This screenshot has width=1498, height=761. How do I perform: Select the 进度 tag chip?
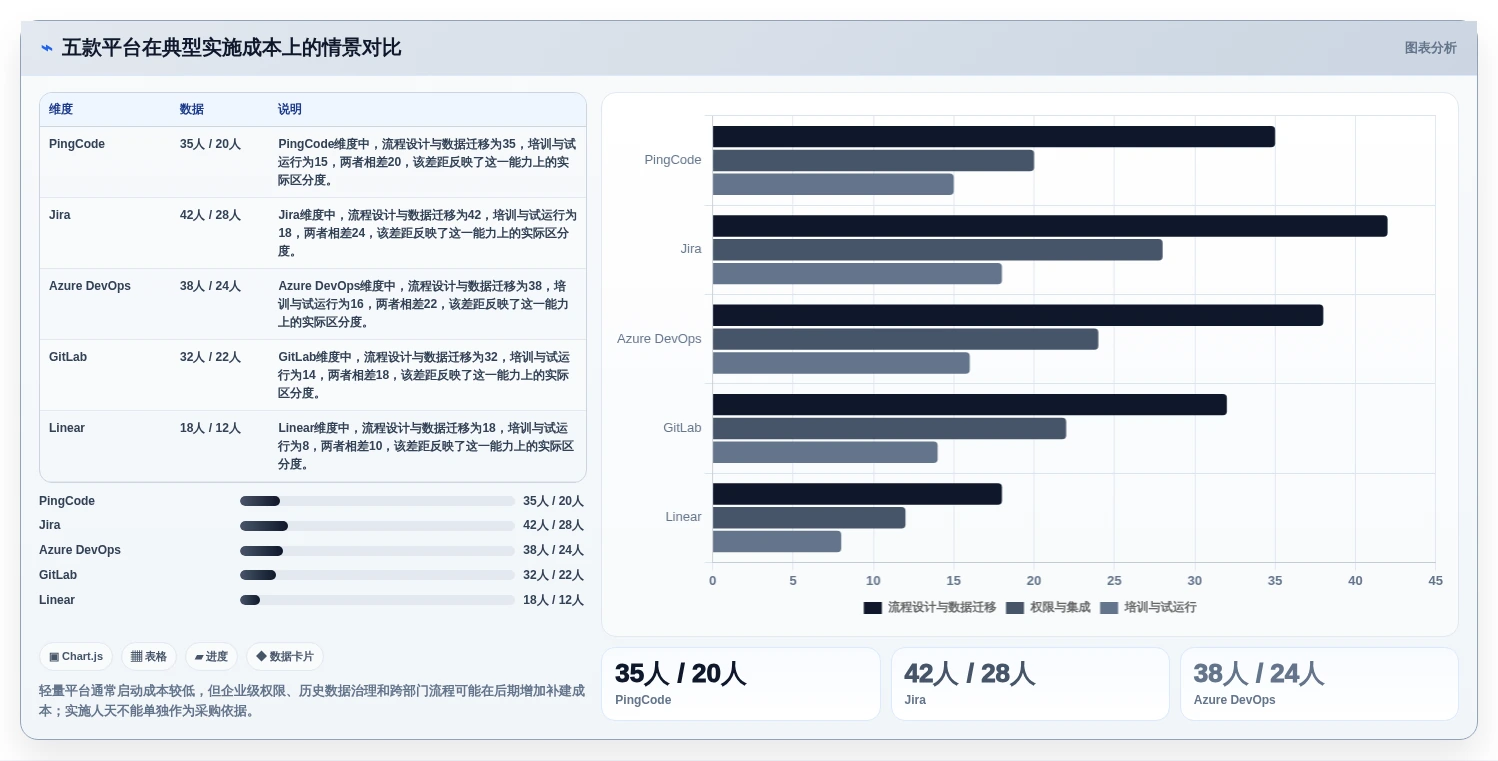211,656
